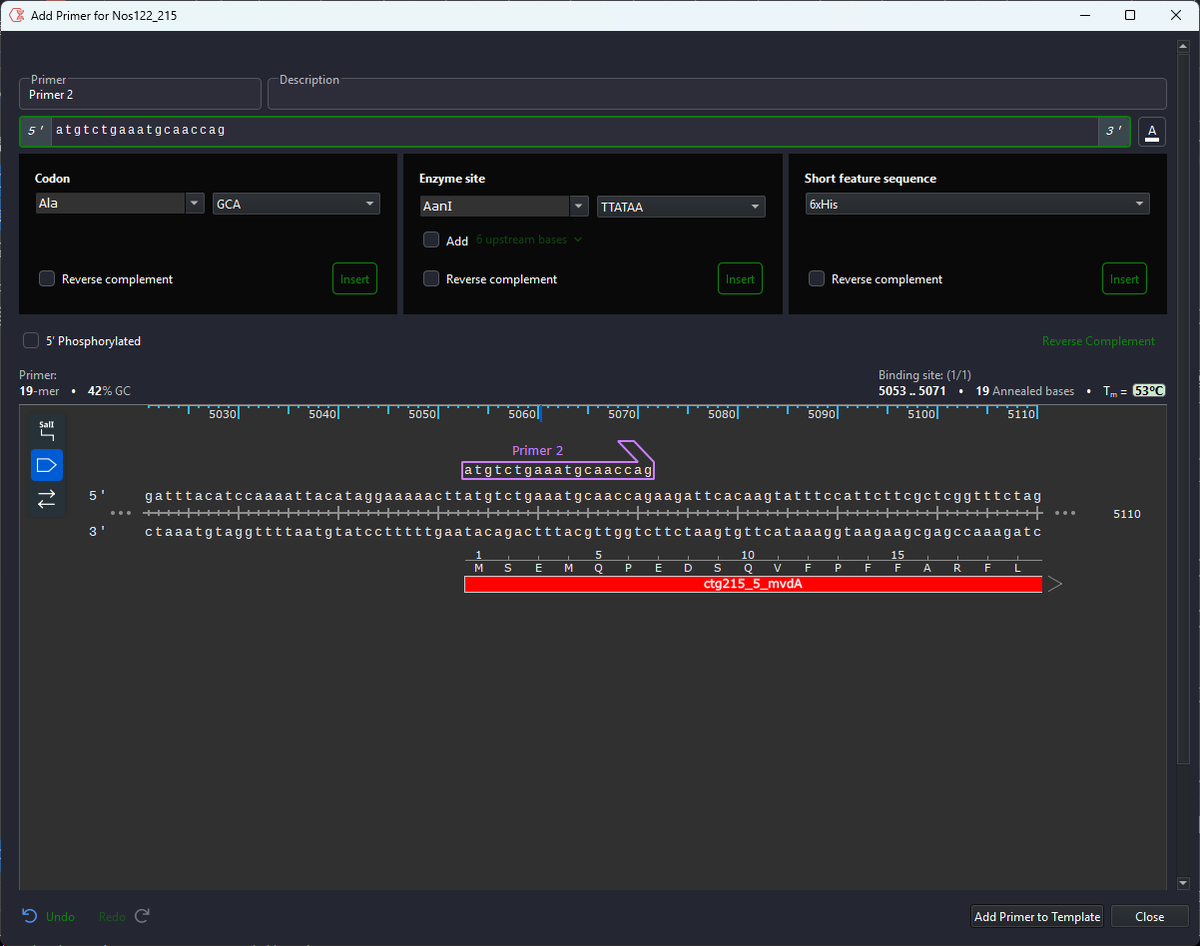Click the primer sequence input field
This screenshot has width=1200, height=946.
[x=575, y=131]
